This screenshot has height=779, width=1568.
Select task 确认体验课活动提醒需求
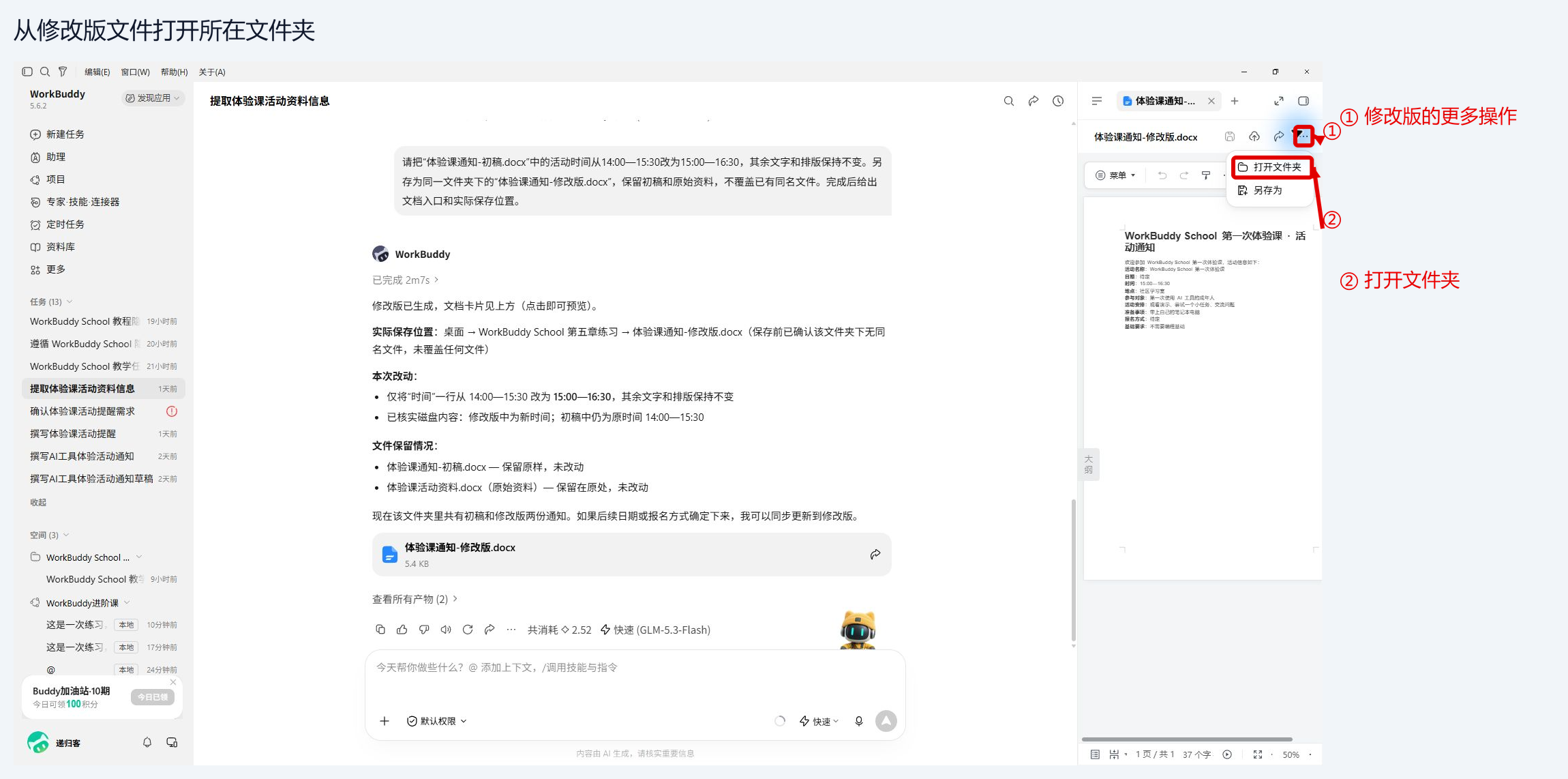[104, 411]
